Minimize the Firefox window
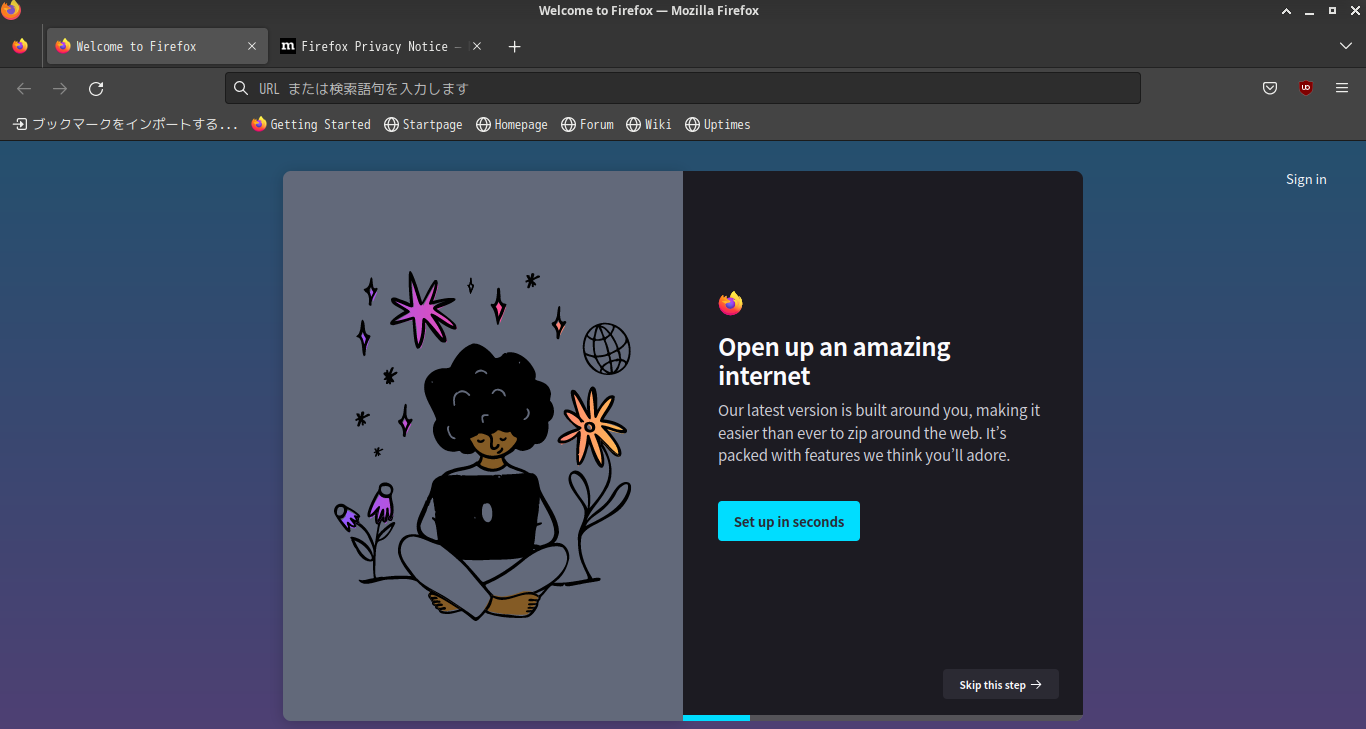The height and width of the screenshot is (729, 1366). point(1309,11)
